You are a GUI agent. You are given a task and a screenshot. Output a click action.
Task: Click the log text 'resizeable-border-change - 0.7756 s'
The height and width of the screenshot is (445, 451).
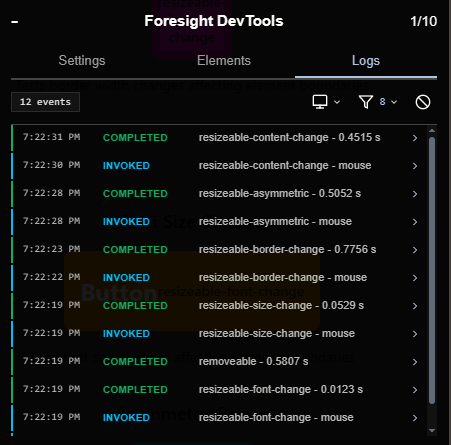pos(287,249)
